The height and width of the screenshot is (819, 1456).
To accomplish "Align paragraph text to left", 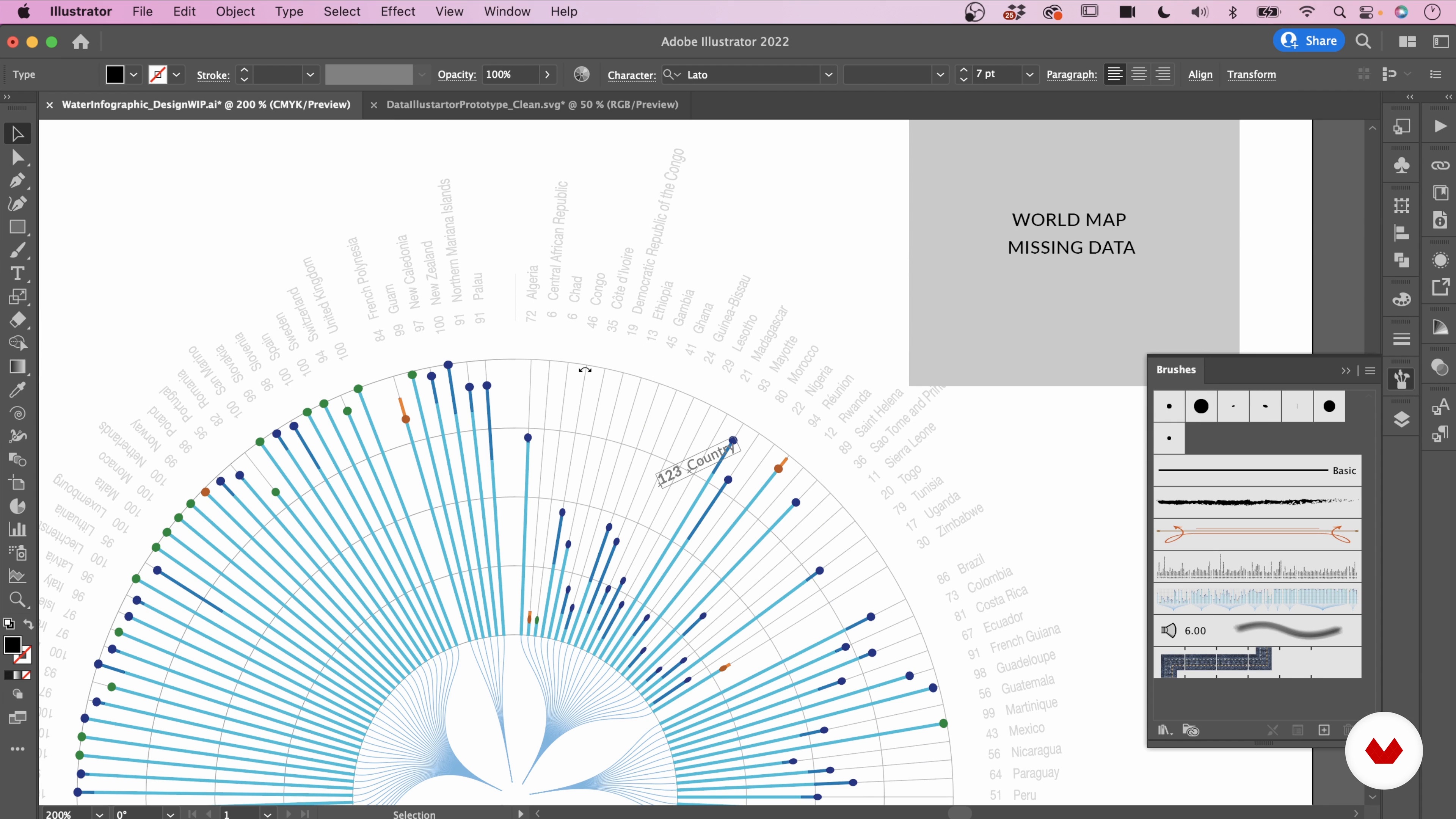I will [x=1115, y=74].
